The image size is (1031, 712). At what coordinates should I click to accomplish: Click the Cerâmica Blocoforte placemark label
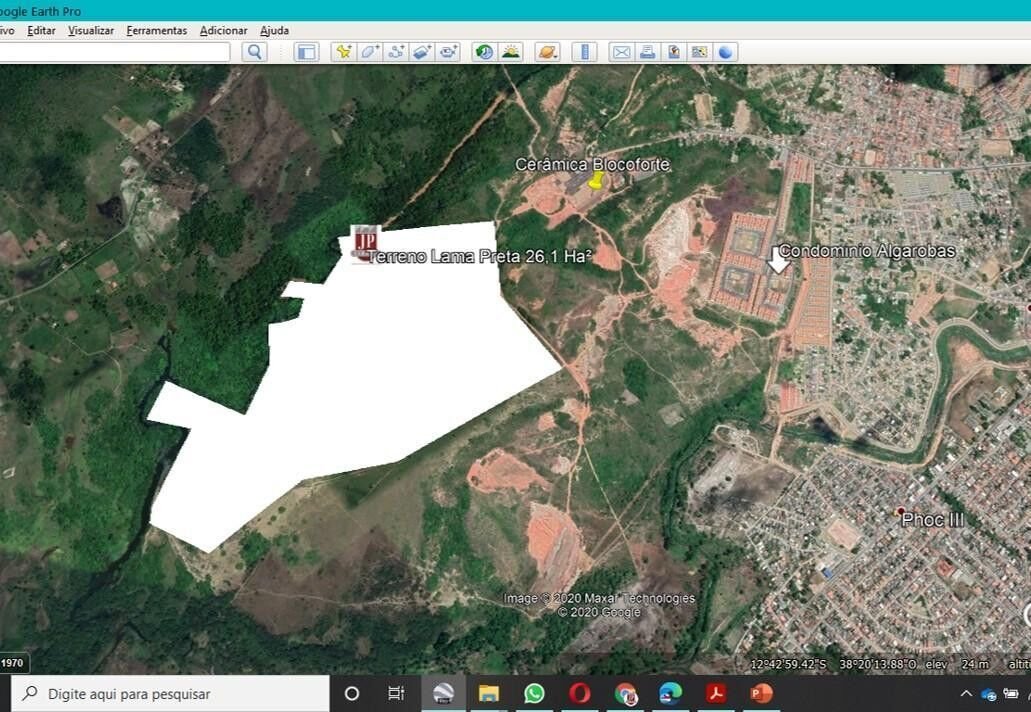[592, 164]
